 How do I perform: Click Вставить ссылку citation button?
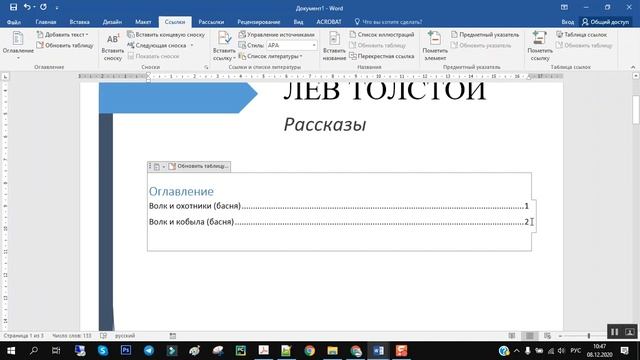coord(224,46)
